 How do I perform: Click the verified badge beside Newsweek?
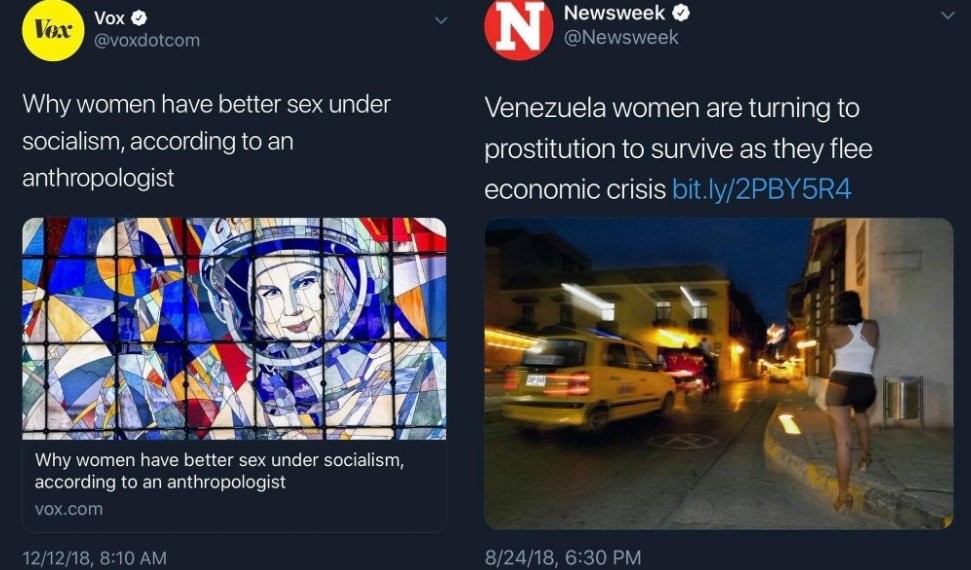coord(683,14)
